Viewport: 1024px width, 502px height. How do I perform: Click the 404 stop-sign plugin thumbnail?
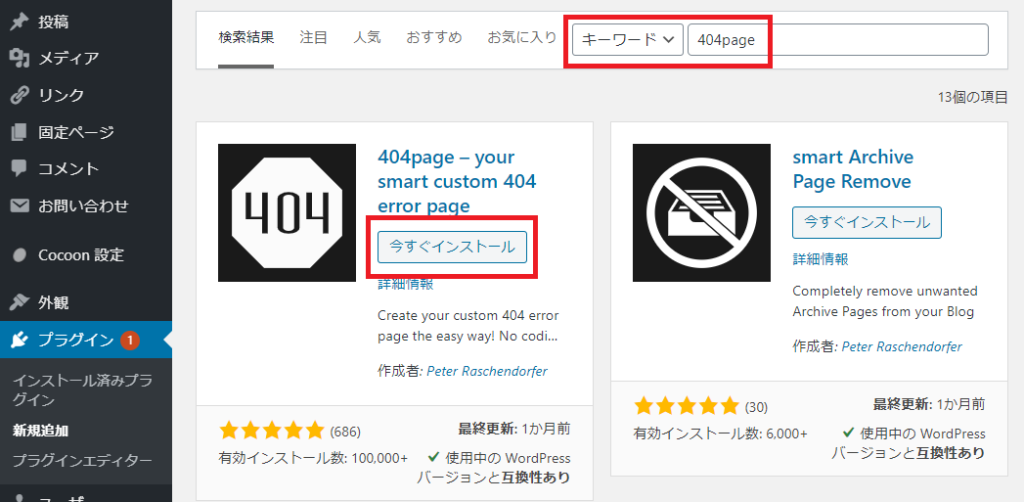287,213
